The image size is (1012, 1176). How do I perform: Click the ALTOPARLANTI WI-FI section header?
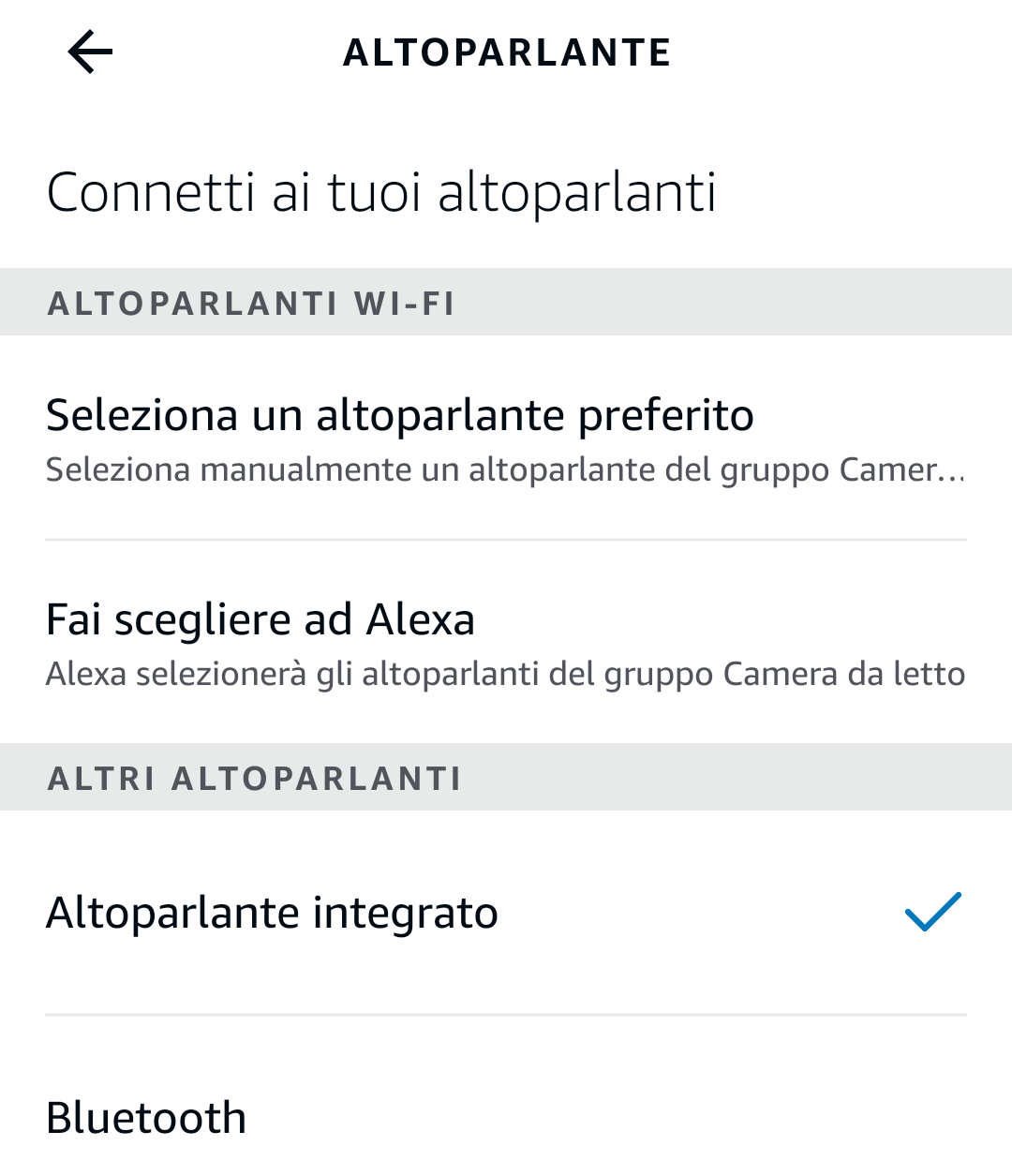click(x=251, y=304)
